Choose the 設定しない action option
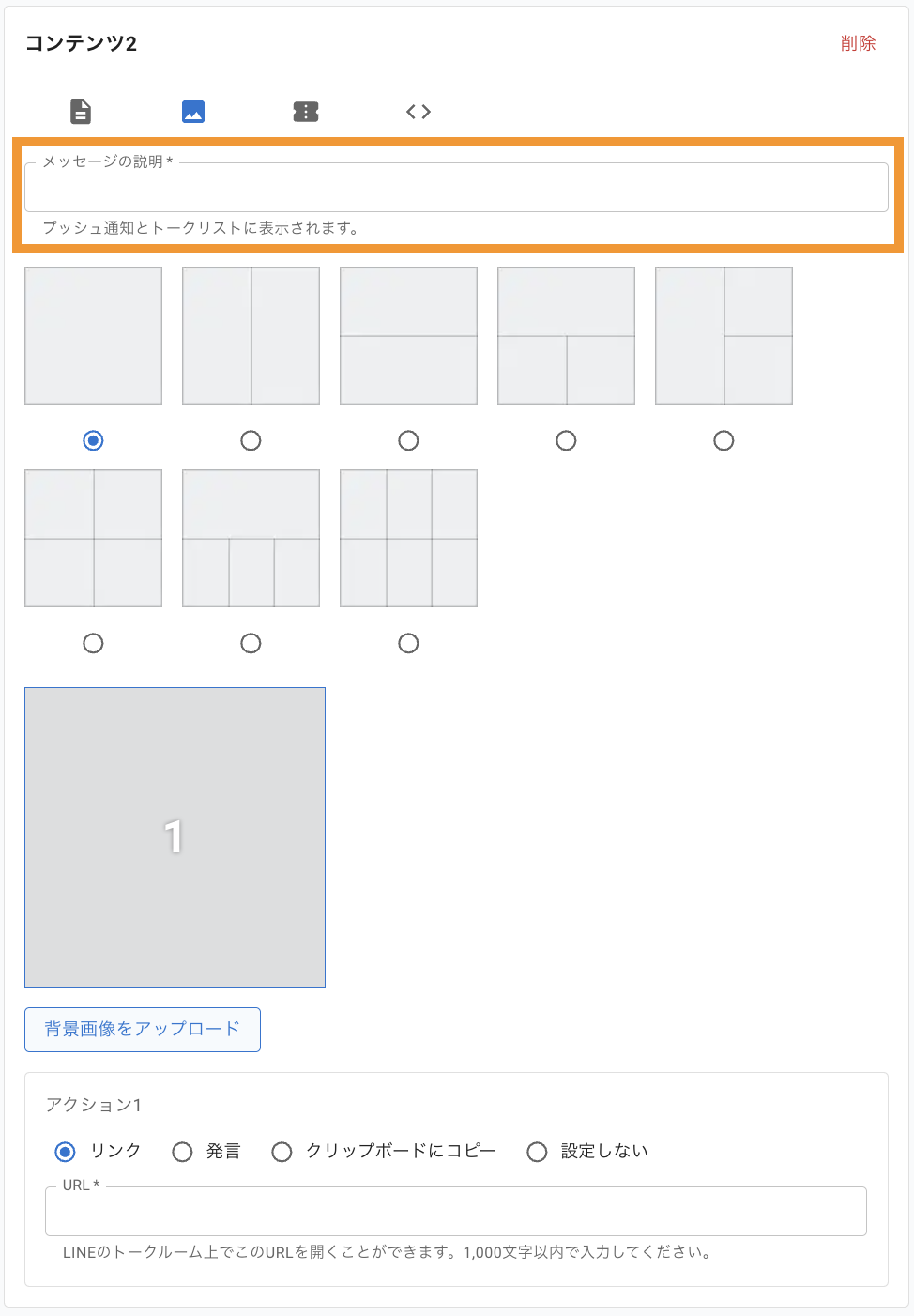Viewport: 914px width, 1316px height. 537,1151
